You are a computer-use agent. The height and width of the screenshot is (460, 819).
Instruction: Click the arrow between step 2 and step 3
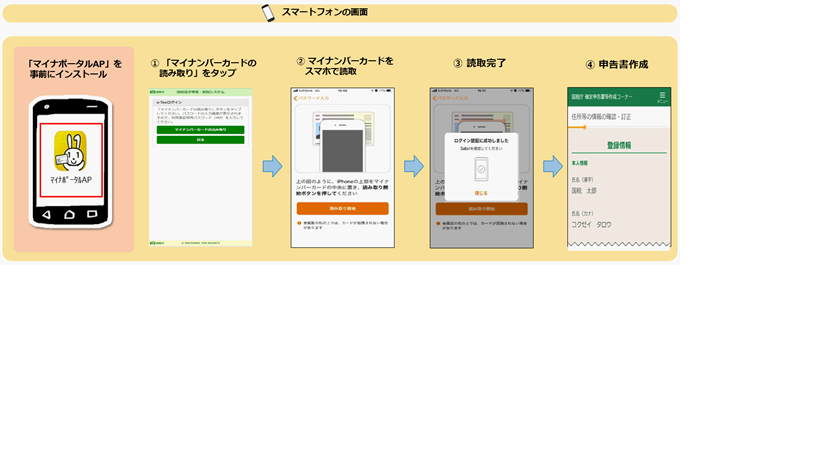pos(413,166)
